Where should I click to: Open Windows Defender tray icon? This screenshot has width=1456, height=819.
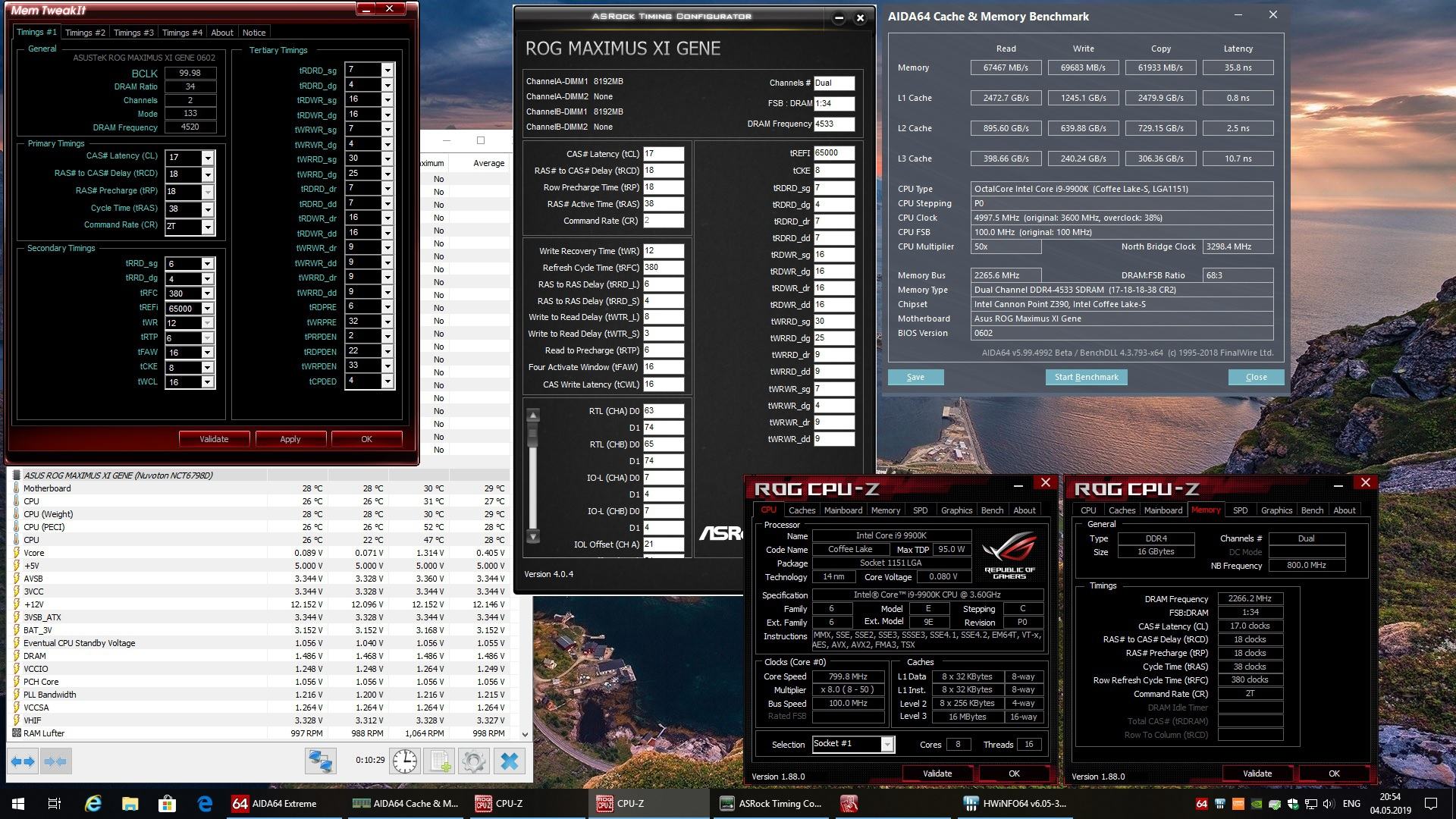[1293, 804]
